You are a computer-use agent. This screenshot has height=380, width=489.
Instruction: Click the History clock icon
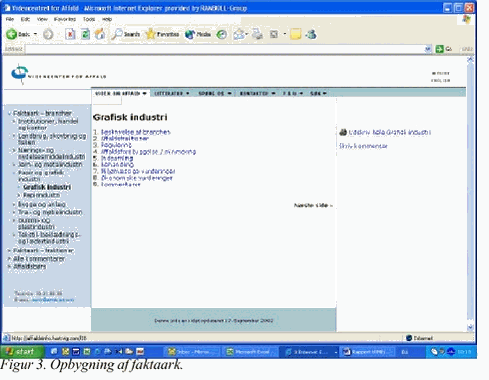coord(222,34)
